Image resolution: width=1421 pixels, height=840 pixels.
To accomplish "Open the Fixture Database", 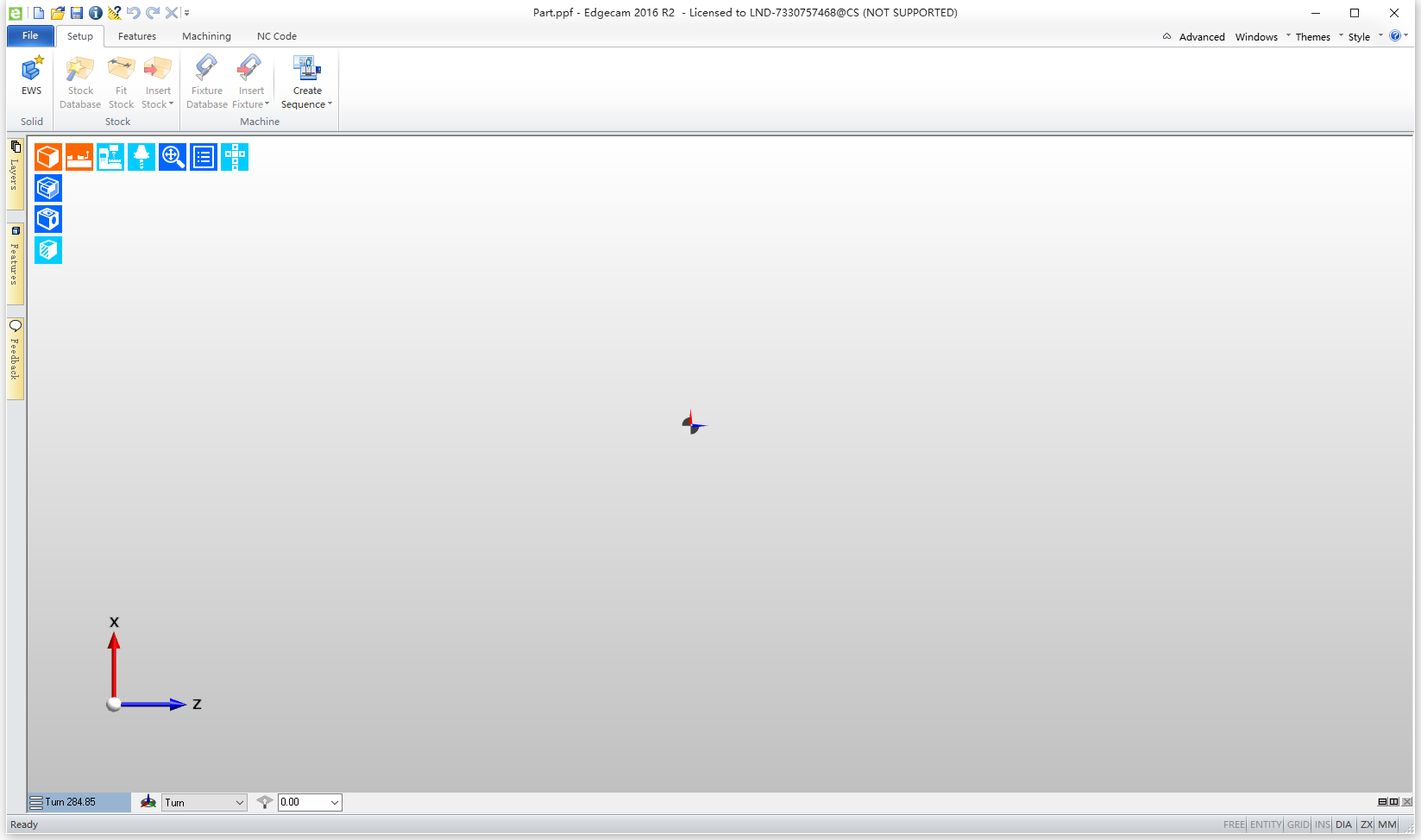I will [207, 82].
